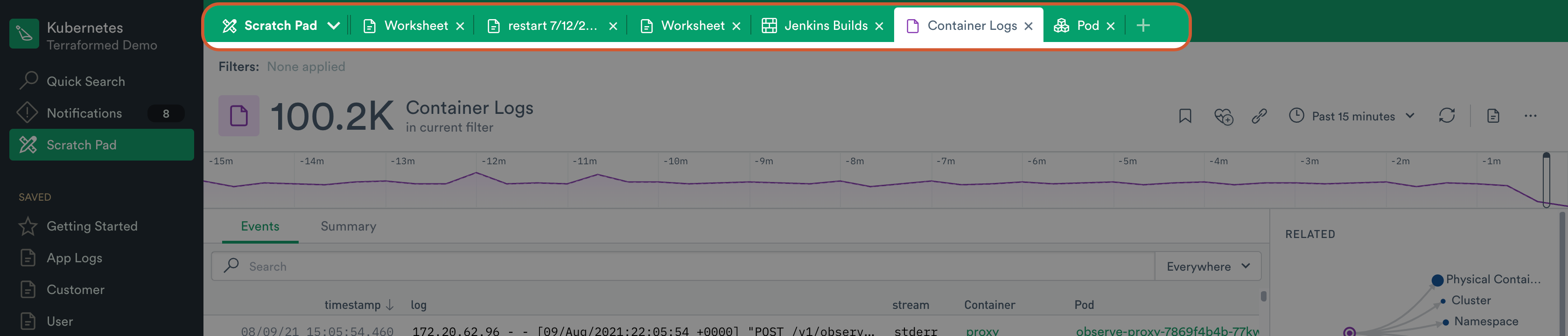
Task: Copy link with chain icon
Action: click(1260, 116)
